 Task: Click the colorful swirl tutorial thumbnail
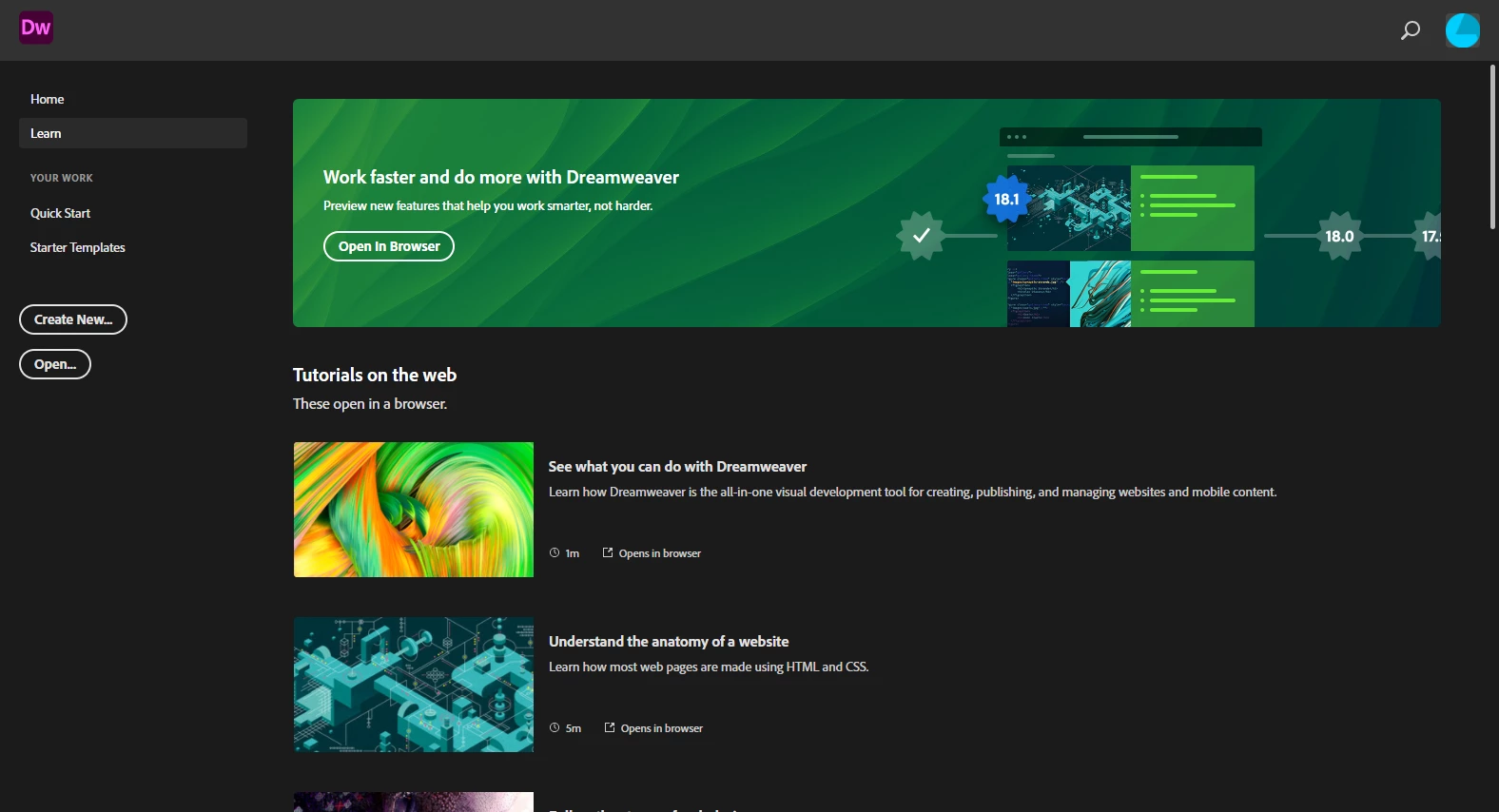pos(414,510)
